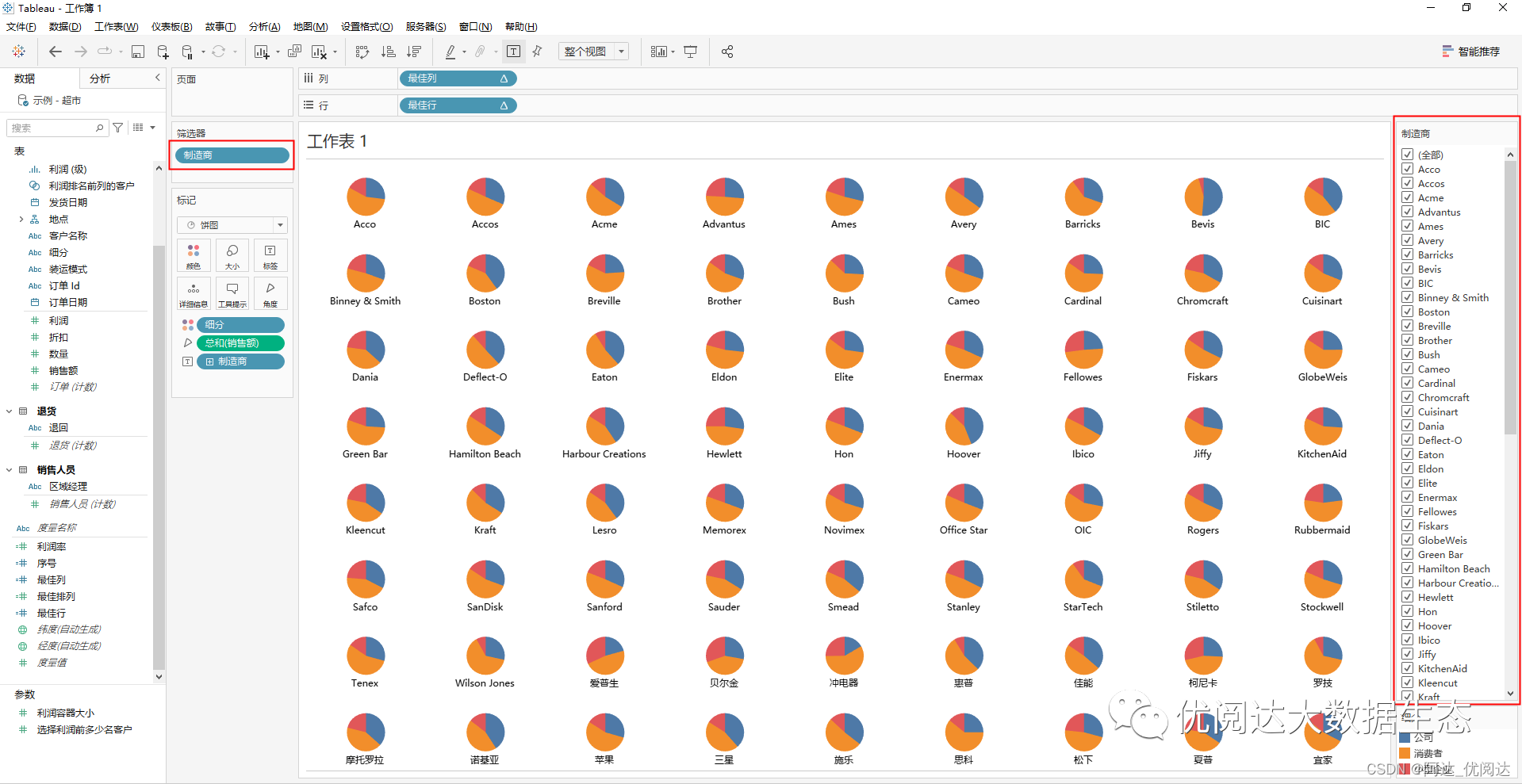
Task: Click the 智能推荐 Show Me button
Action: [1470, 52]
